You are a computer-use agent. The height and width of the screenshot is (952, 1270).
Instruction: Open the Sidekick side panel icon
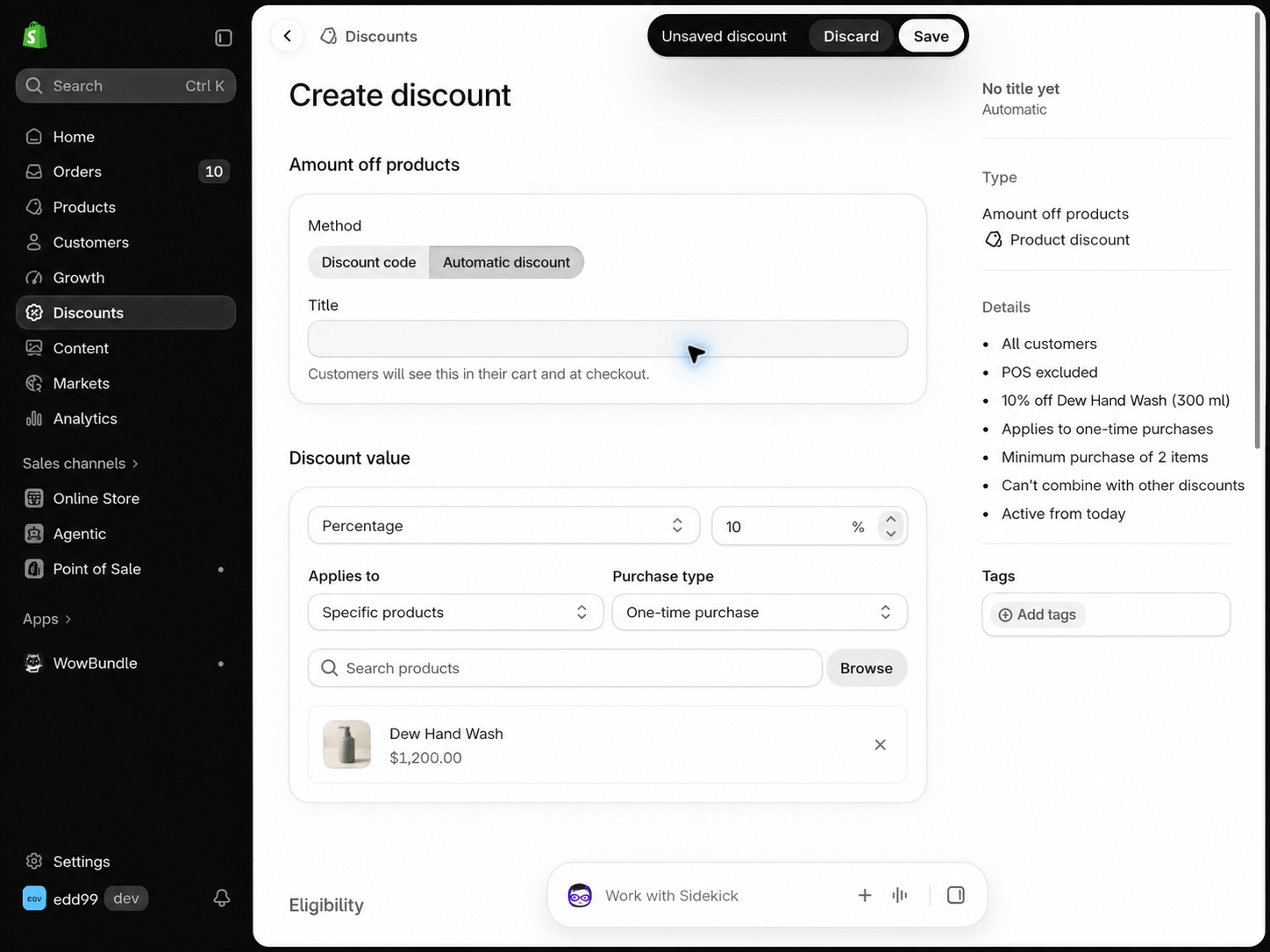(x=956, y=895)
